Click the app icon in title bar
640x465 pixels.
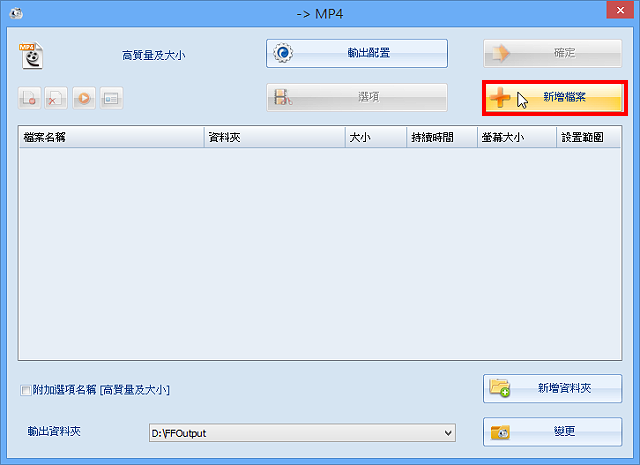pyautogui.click(x=16, y=13)
